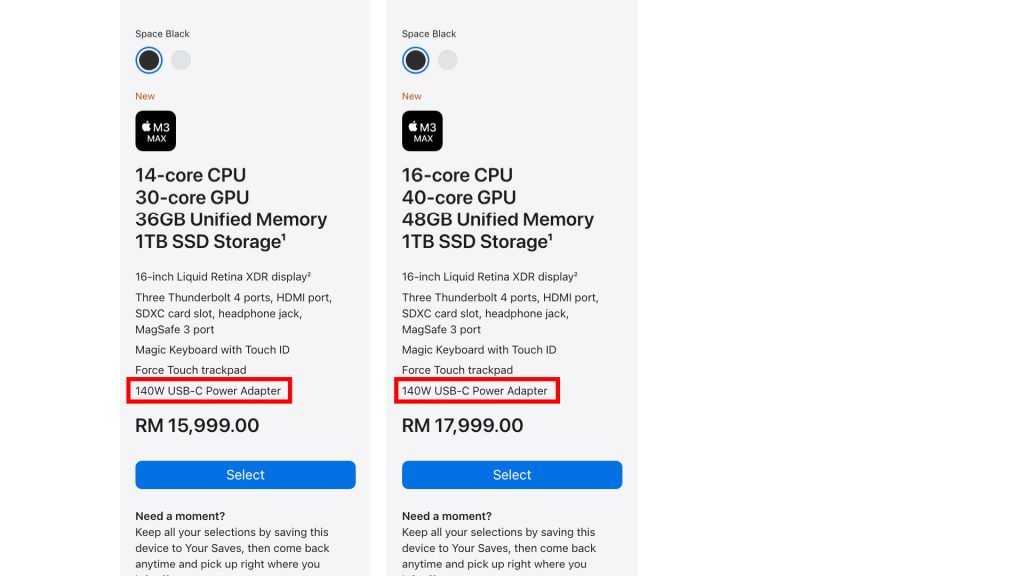The height and width of the screenshot is (576, 1024).
Task: Click the RM 17,999.00 price
Action: (x=462, y=425)
